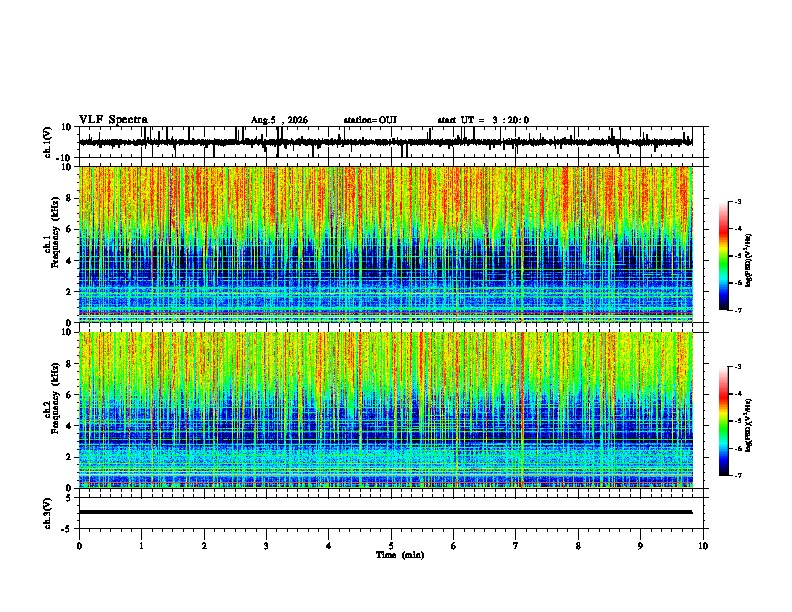This screenshot has width=792, height=612.
Task: Click the "4" kHz tick on ch.1 frequency axis
Action: 69,261
